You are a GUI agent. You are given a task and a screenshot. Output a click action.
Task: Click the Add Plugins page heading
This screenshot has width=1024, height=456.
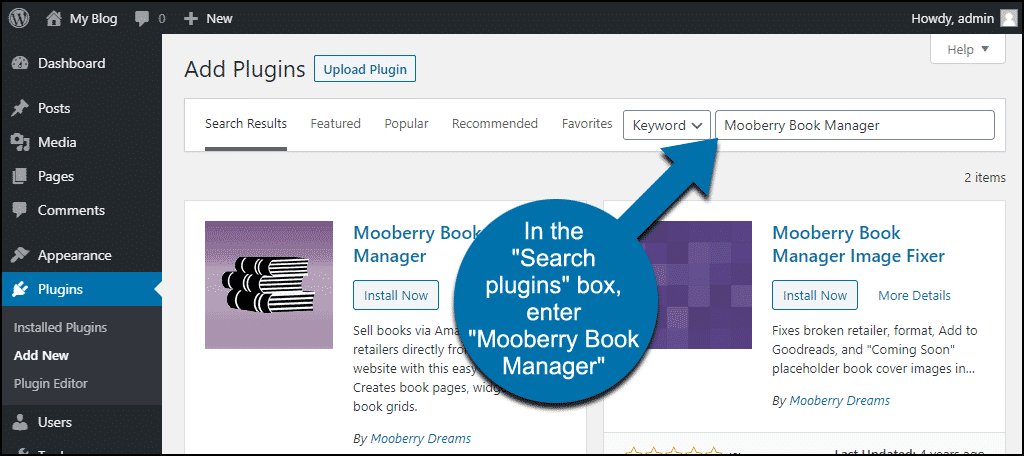[245, 69]
